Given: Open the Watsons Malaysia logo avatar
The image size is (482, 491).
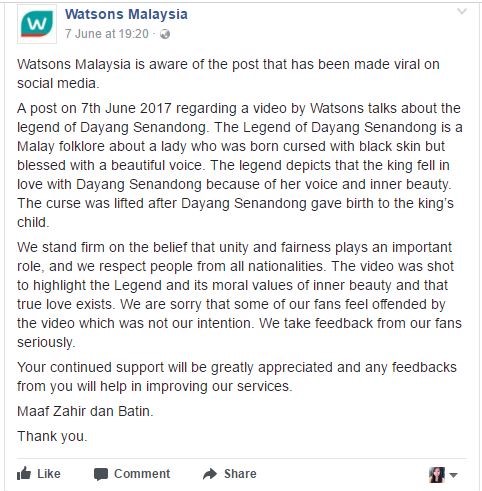Looking at the screenshot, I should (37, 24).
